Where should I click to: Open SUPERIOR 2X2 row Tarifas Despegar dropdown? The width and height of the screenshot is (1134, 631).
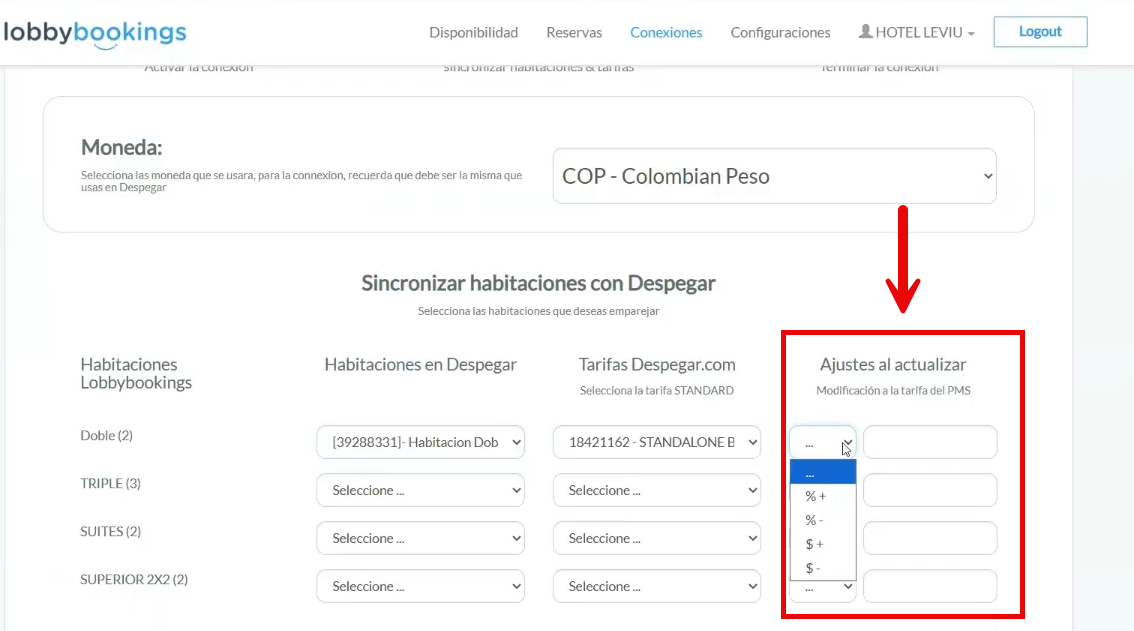[x=657, y=586]
